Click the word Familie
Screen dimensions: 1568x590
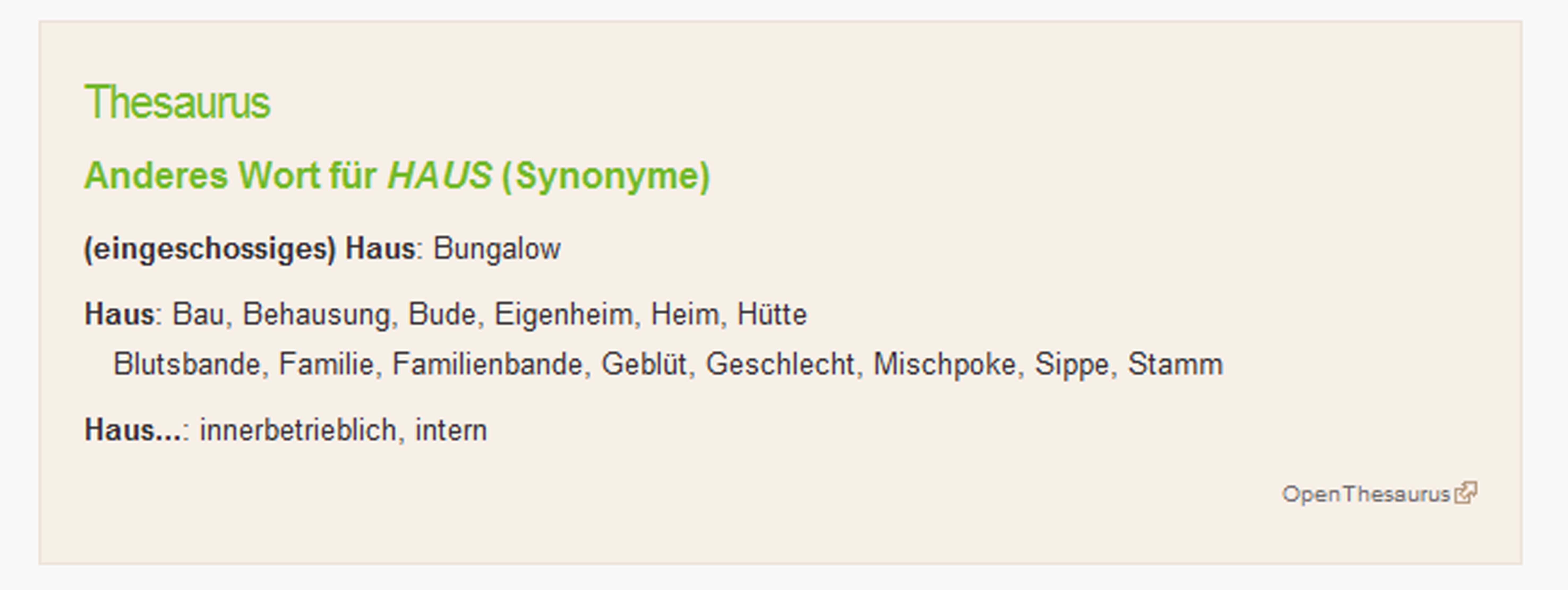coord(326,364)
